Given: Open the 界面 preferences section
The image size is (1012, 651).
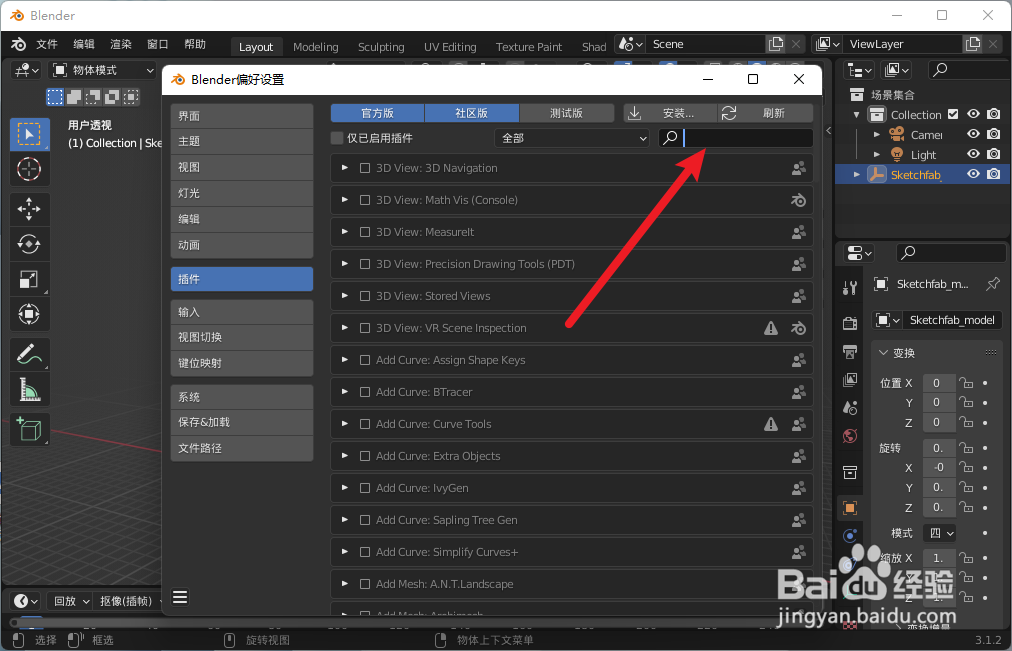Looking at the screenshot, I should point(241,116).
